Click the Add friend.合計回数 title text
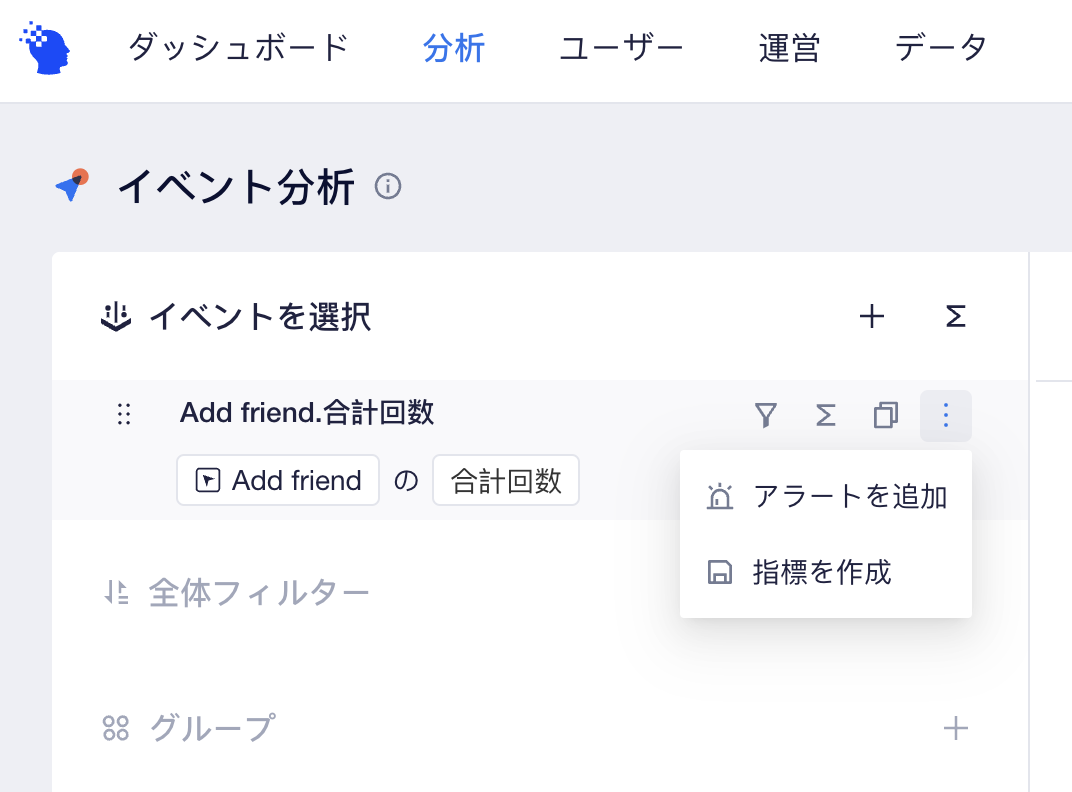Screen dimensions: 1072x792 [306, 413]
